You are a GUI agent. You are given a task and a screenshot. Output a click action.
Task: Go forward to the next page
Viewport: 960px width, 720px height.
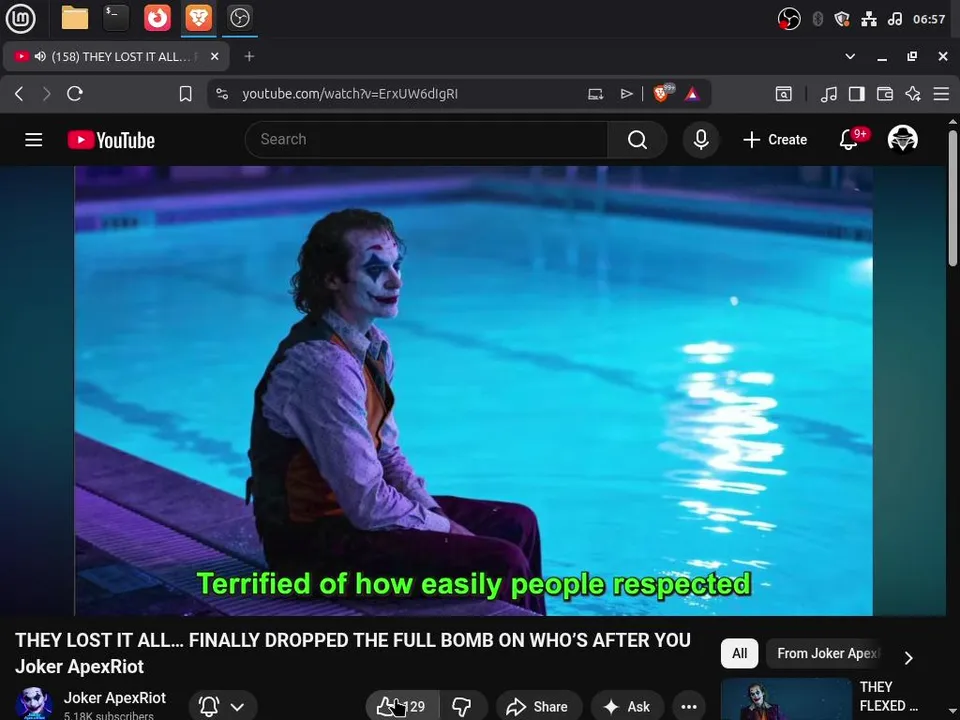pos(47,94)
